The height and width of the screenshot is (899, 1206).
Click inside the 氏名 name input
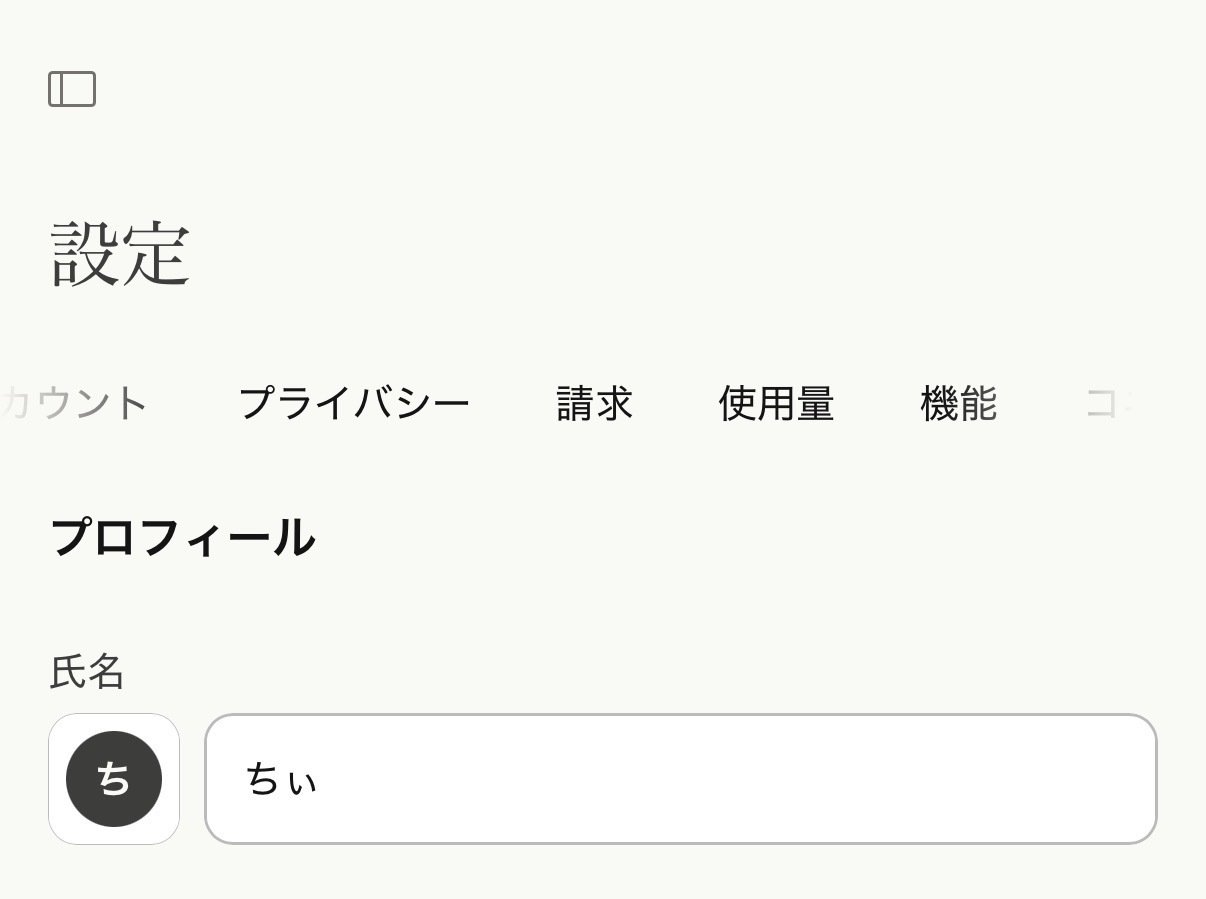click(600, 781)
